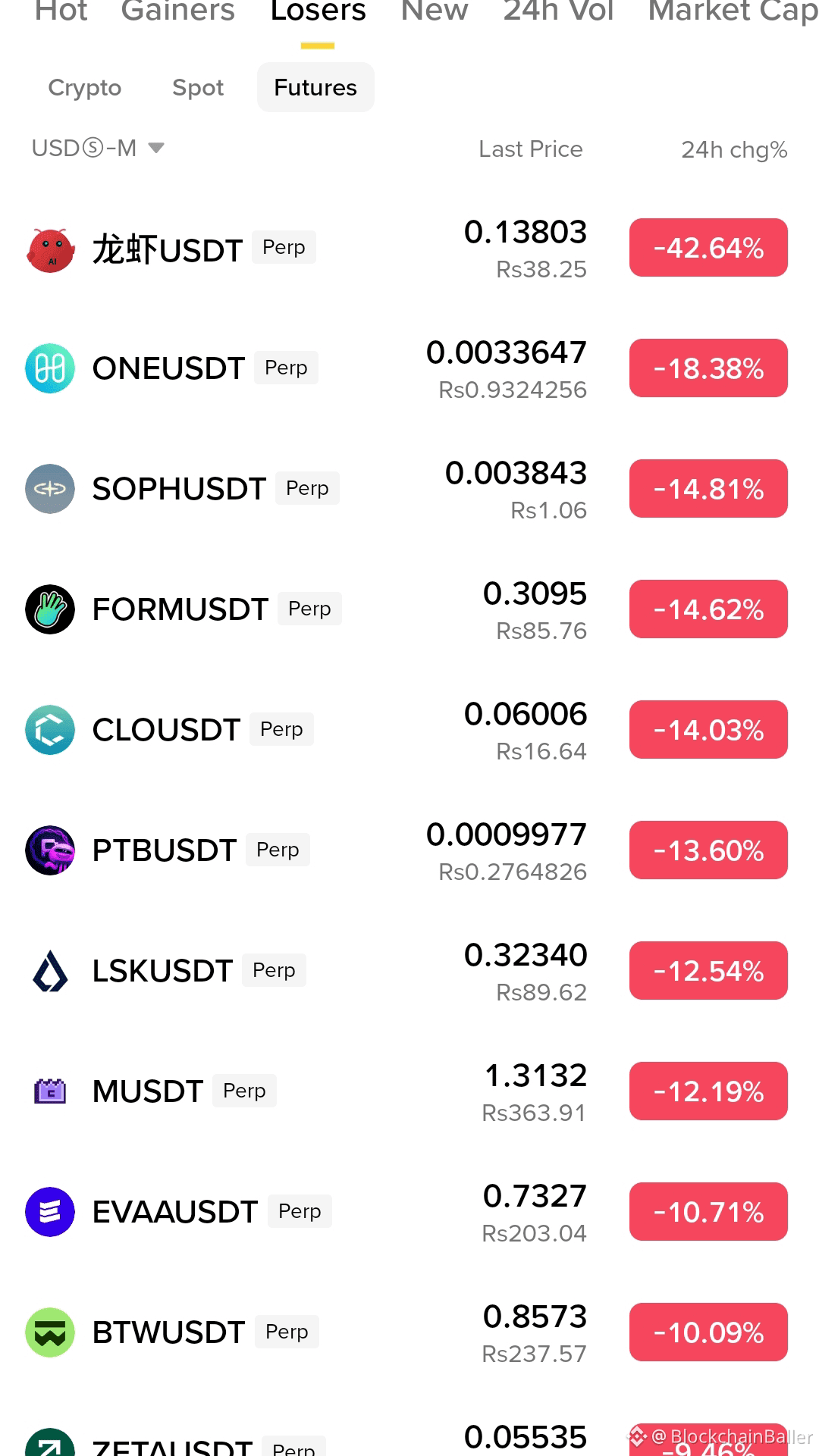This screenshot has width=819, height=1456.
Task: Tap the PTBUSDT purple coin icon
Action: (50, 850)
